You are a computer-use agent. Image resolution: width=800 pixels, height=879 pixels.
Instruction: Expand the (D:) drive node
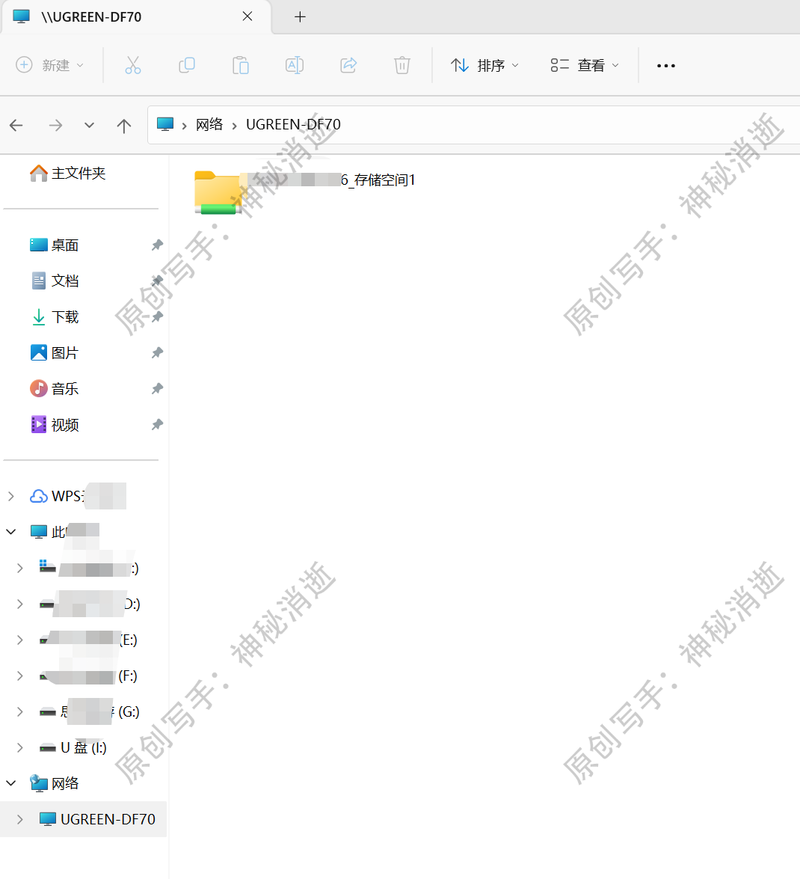20,604
